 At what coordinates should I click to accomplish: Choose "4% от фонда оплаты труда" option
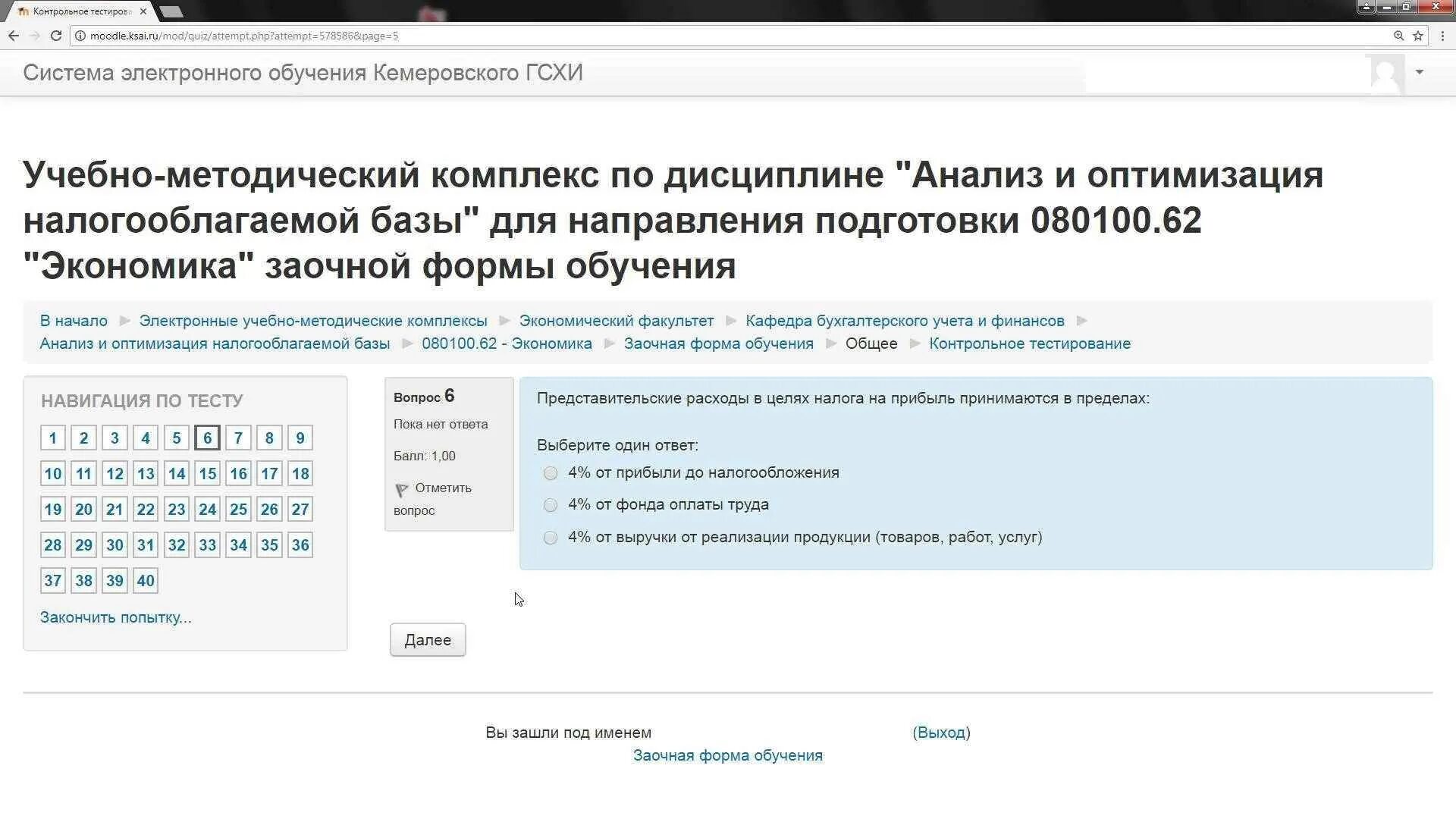pos(551,505)
